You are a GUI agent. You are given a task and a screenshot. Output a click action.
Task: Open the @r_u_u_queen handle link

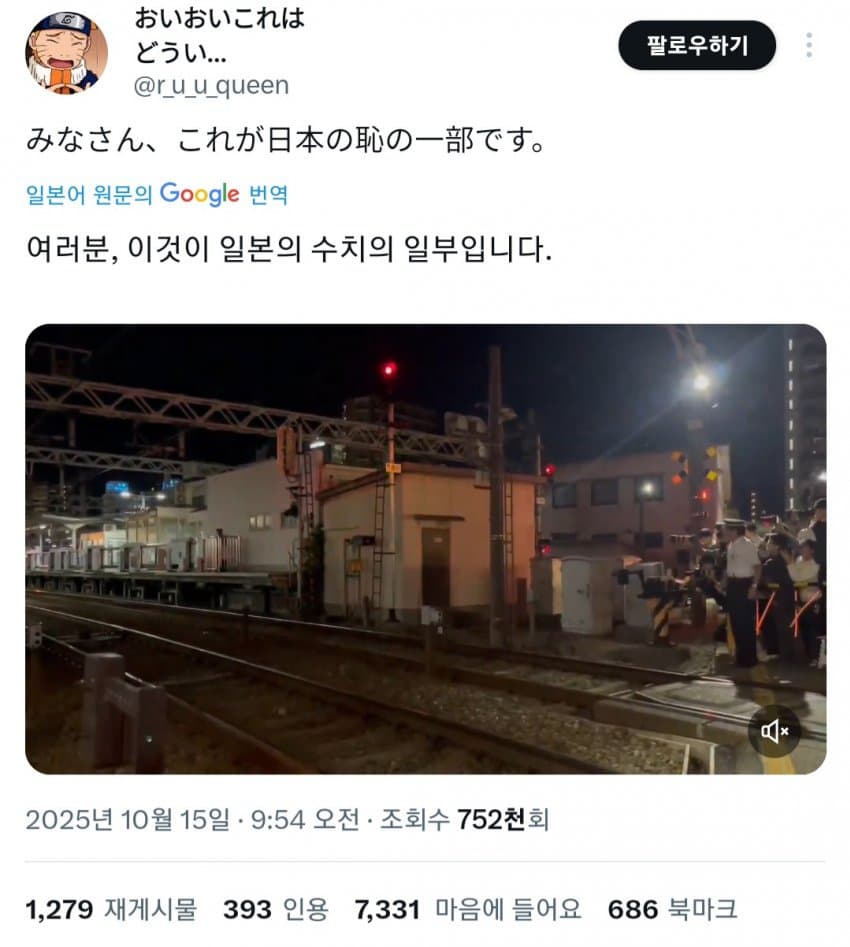(211, 86)
